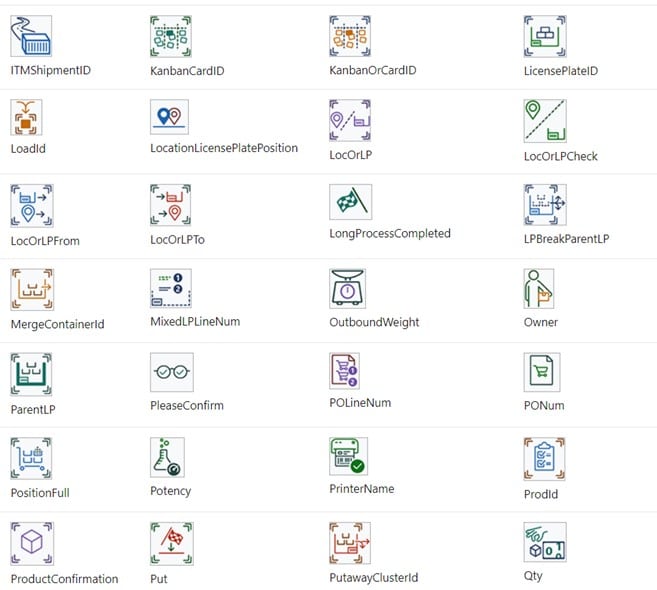The height and width of the screenshot is (590, 657).
Task: Select the PrinterName printer icon
Action: 349,456
